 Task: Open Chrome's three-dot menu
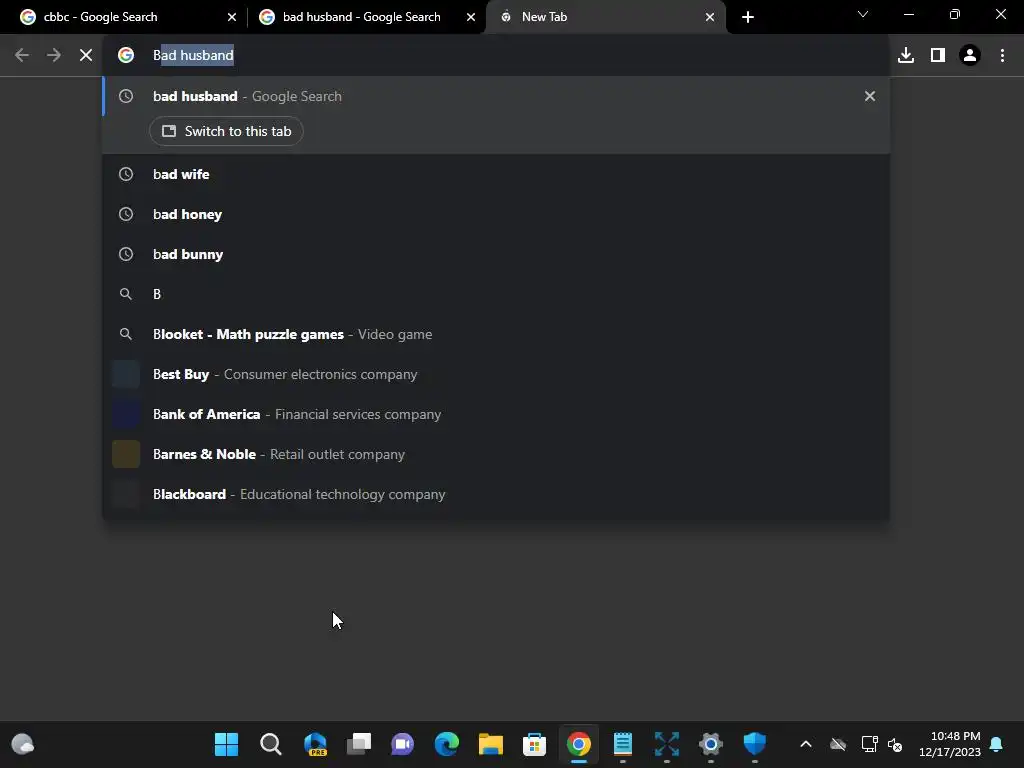[x=1002, y=56]
